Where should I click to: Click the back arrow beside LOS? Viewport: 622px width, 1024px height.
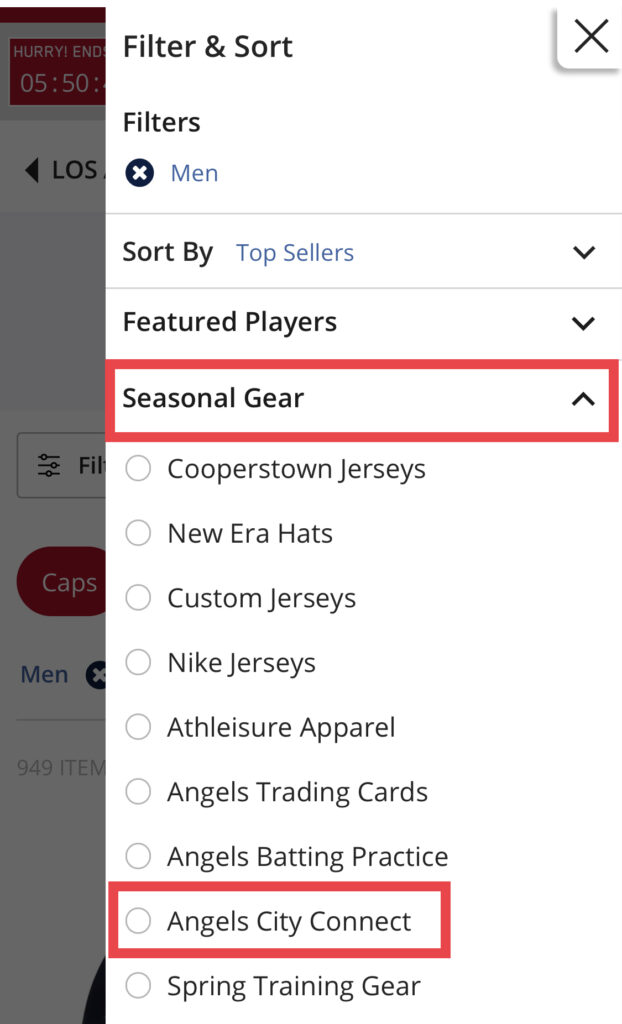click(x=33, y=170)
